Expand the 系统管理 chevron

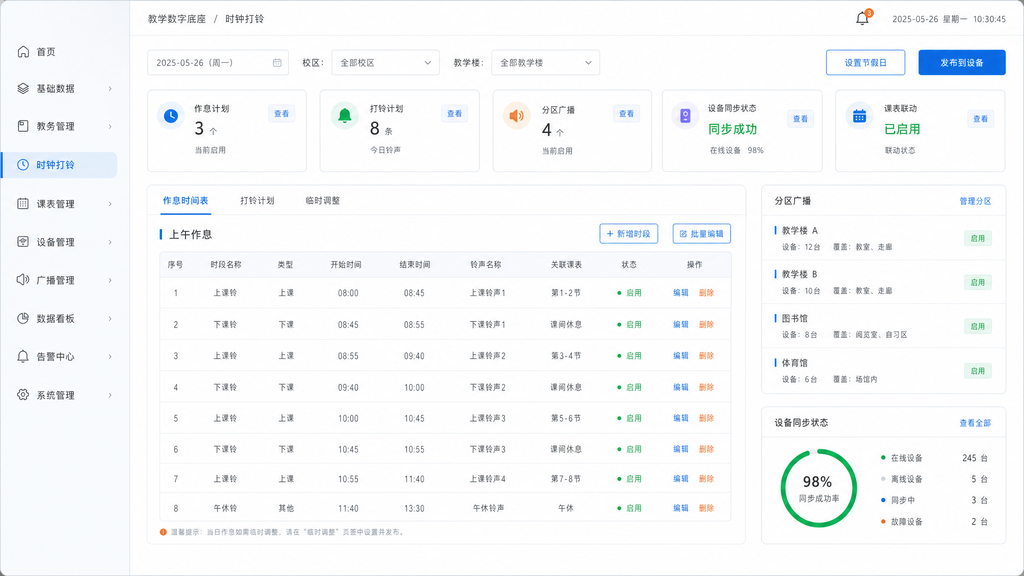click(110, 394)
